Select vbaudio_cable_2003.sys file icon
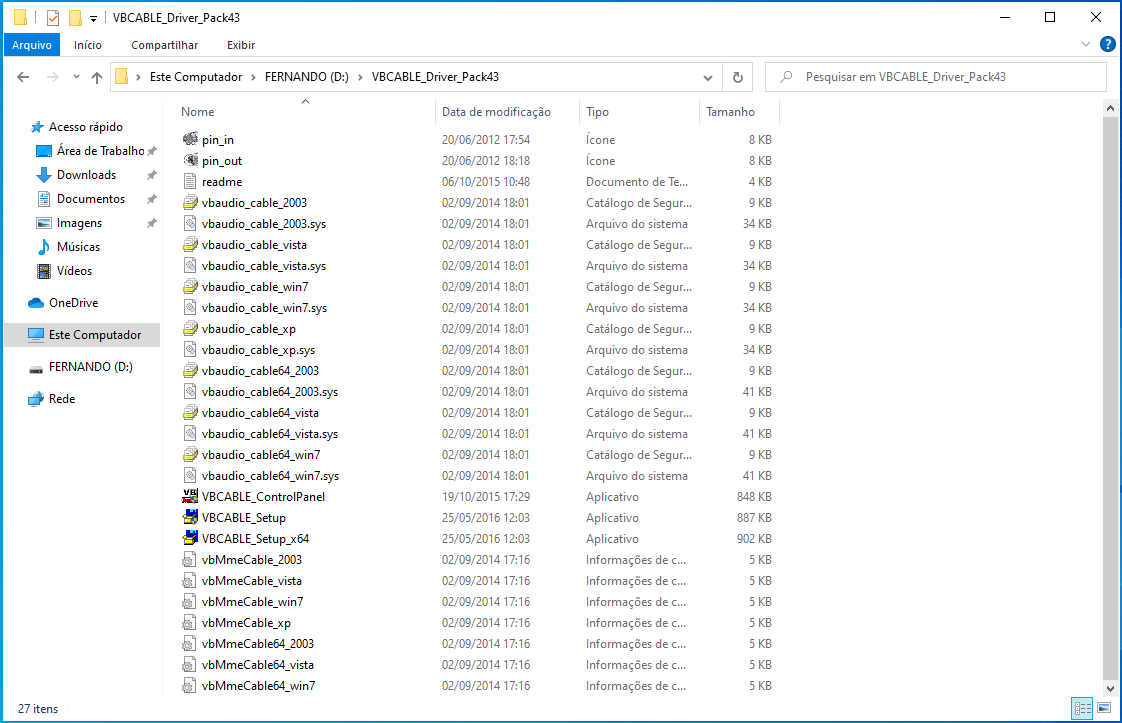Viewport: 1122px width, 723px height. coord(190,223)
